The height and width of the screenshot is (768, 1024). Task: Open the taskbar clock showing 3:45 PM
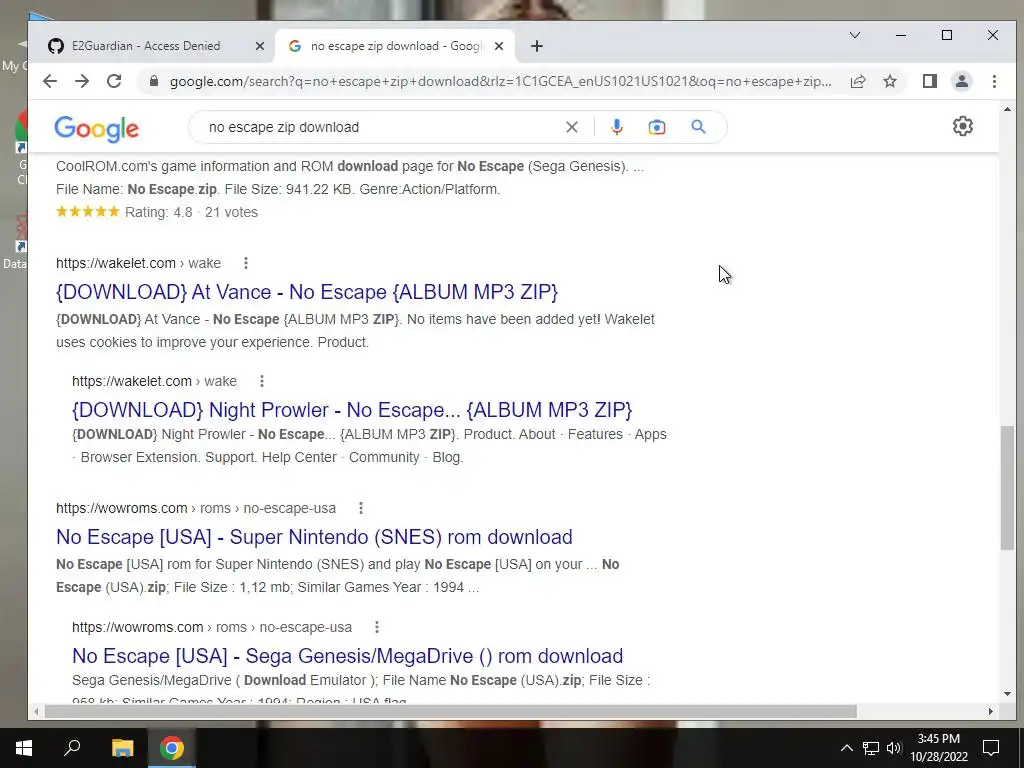pos(938,748)
